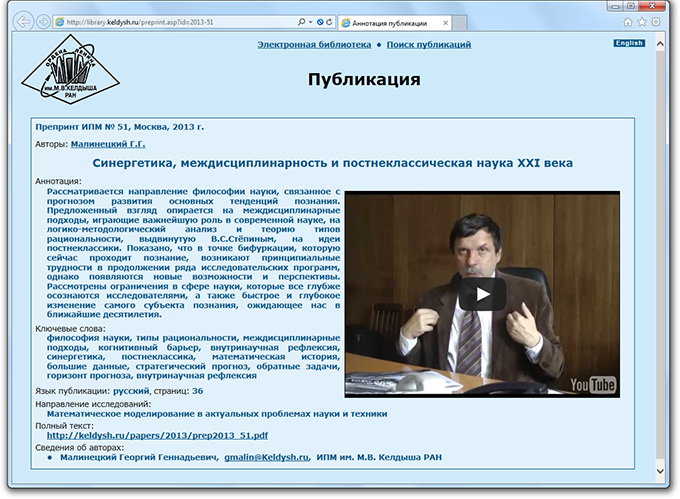680x499 pixels.
Task: Click the magnifier search icon in address bar
Action: (x=301, y=22)
